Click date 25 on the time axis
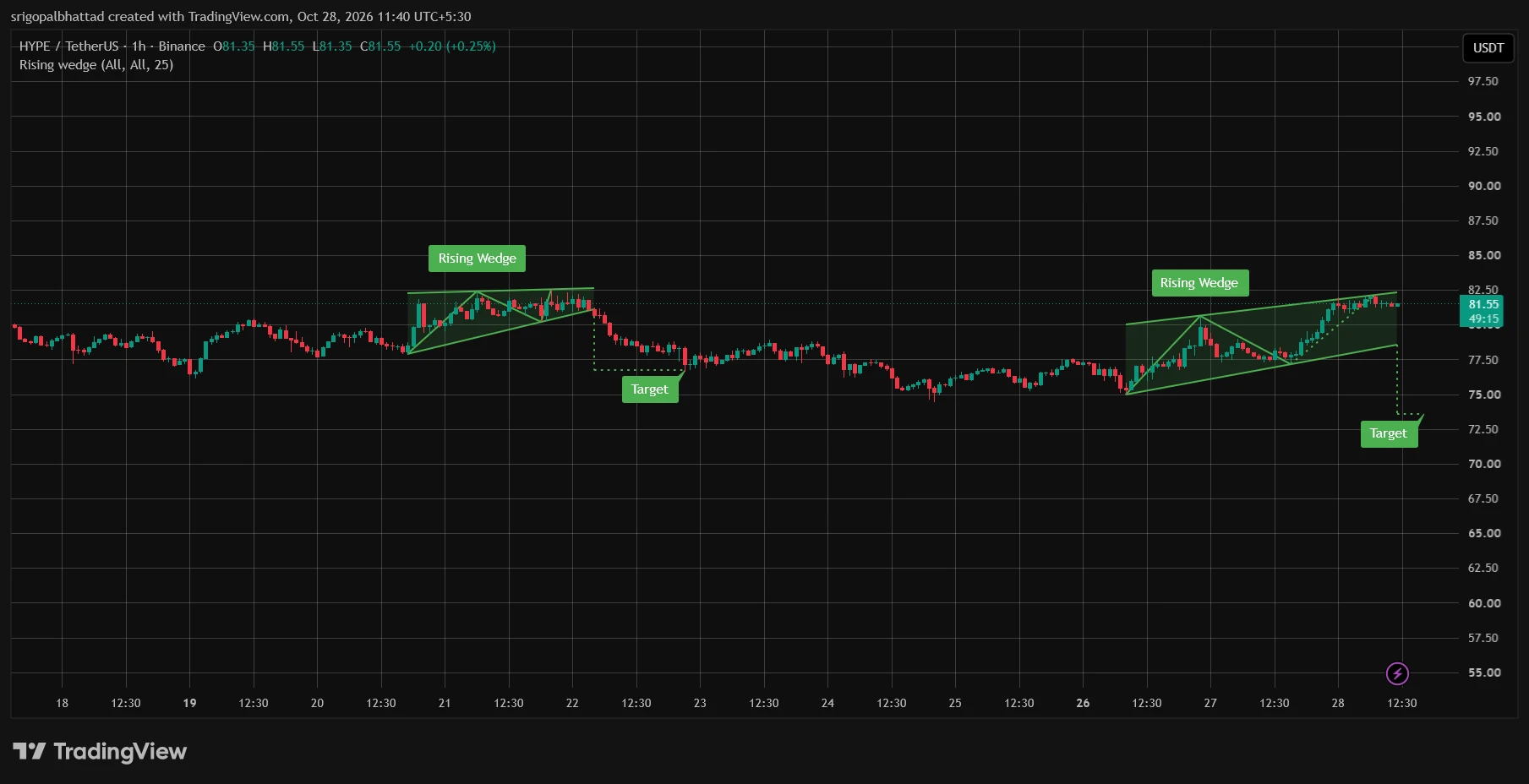Viewport: 1529px width, 784px height. tap(955, 703)
